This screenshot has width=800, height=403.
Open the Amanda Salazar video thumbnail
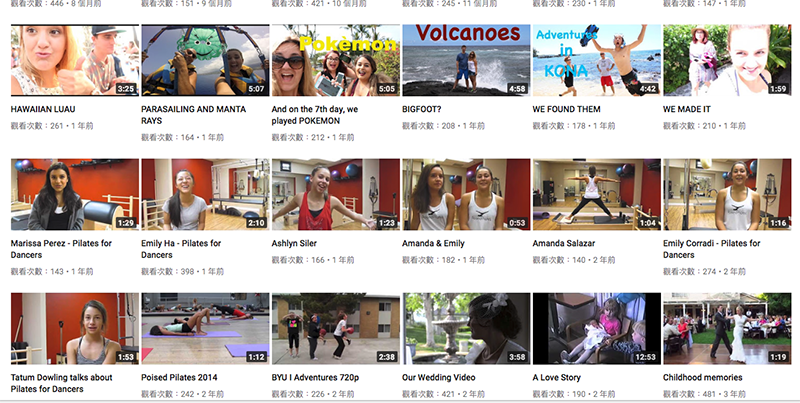pos(596,194)
